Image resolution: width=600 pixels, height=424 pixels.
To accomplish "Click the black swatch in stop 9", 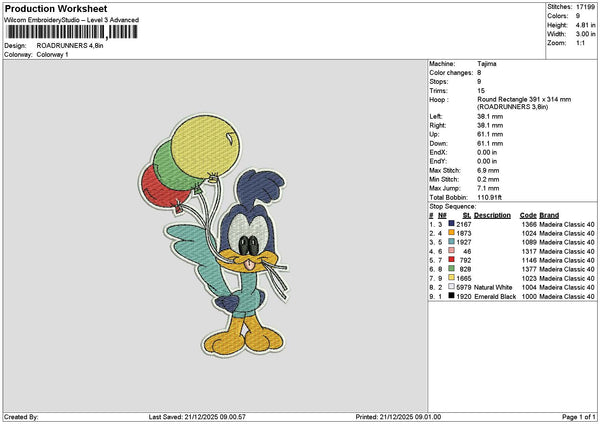I will point(452,296).
